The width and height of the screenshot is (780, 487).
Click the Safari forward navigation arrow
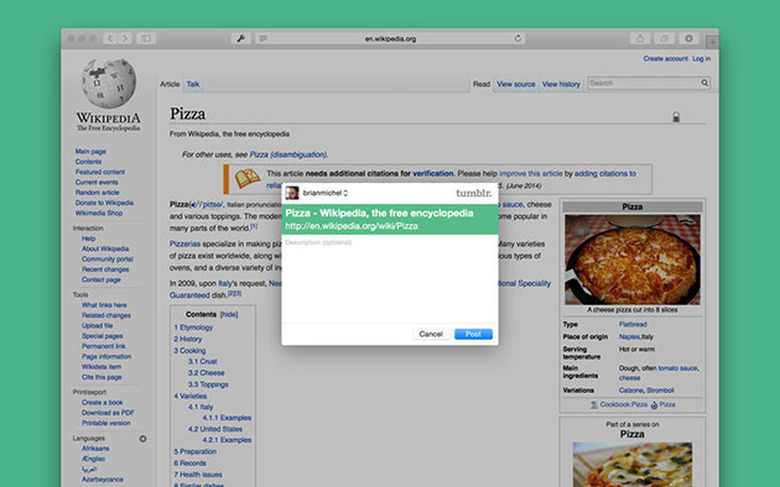tap(125, 38)
